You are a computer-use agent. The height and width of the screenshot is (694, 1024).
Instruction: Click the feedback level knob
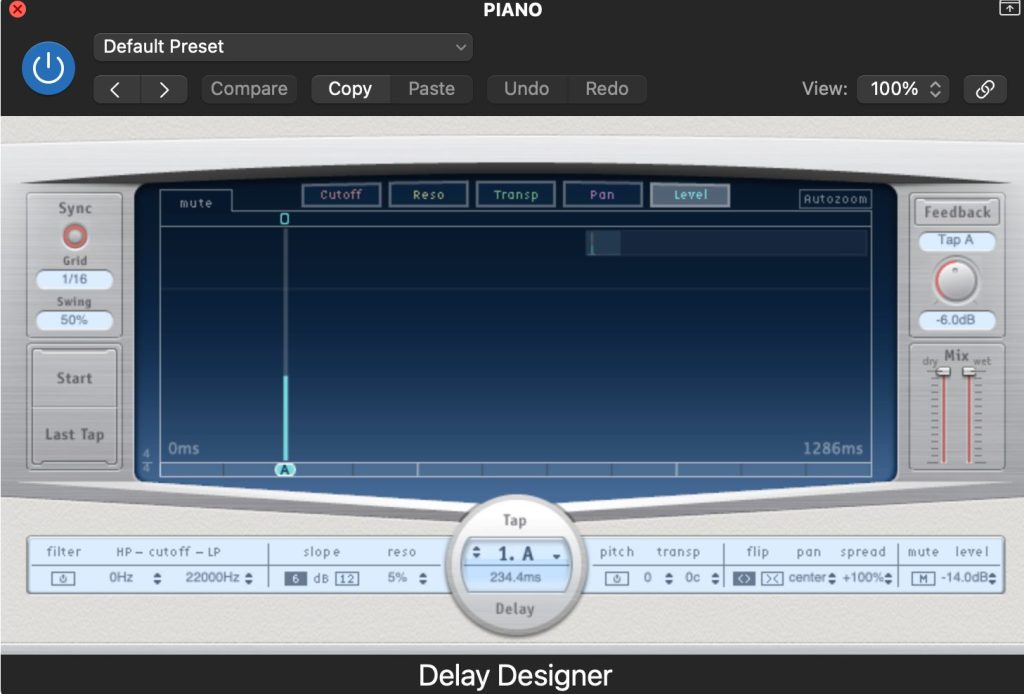956,281
